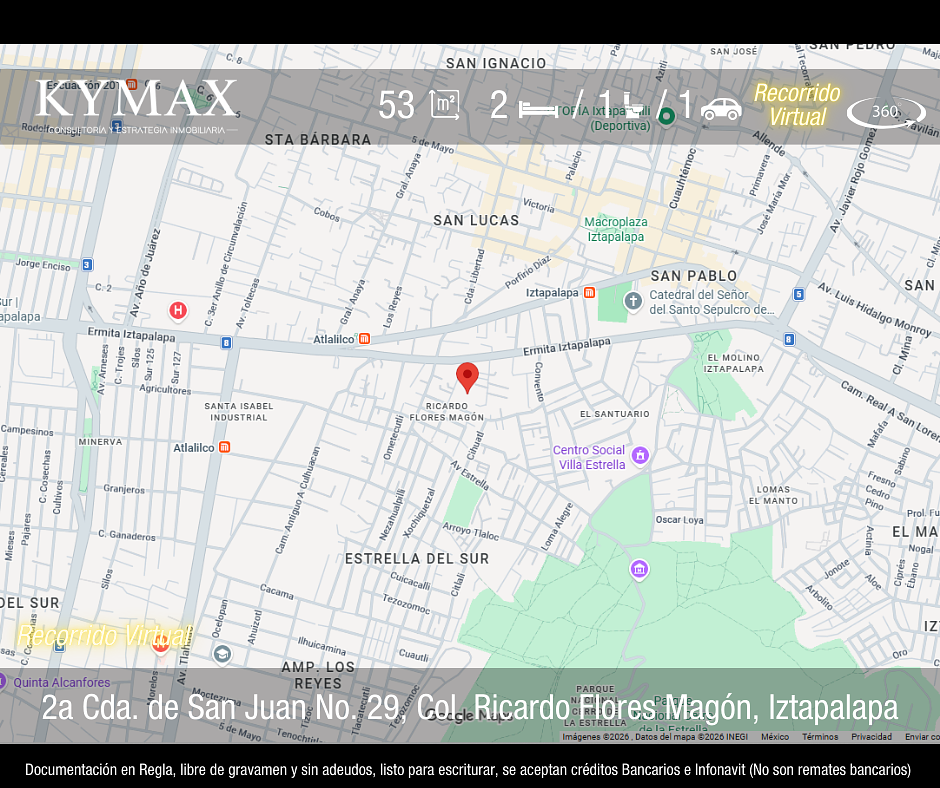The height and width of the screenshot is (788, 940).
Task: Click the red hospital H marker
Action: (x=178, y=311)
